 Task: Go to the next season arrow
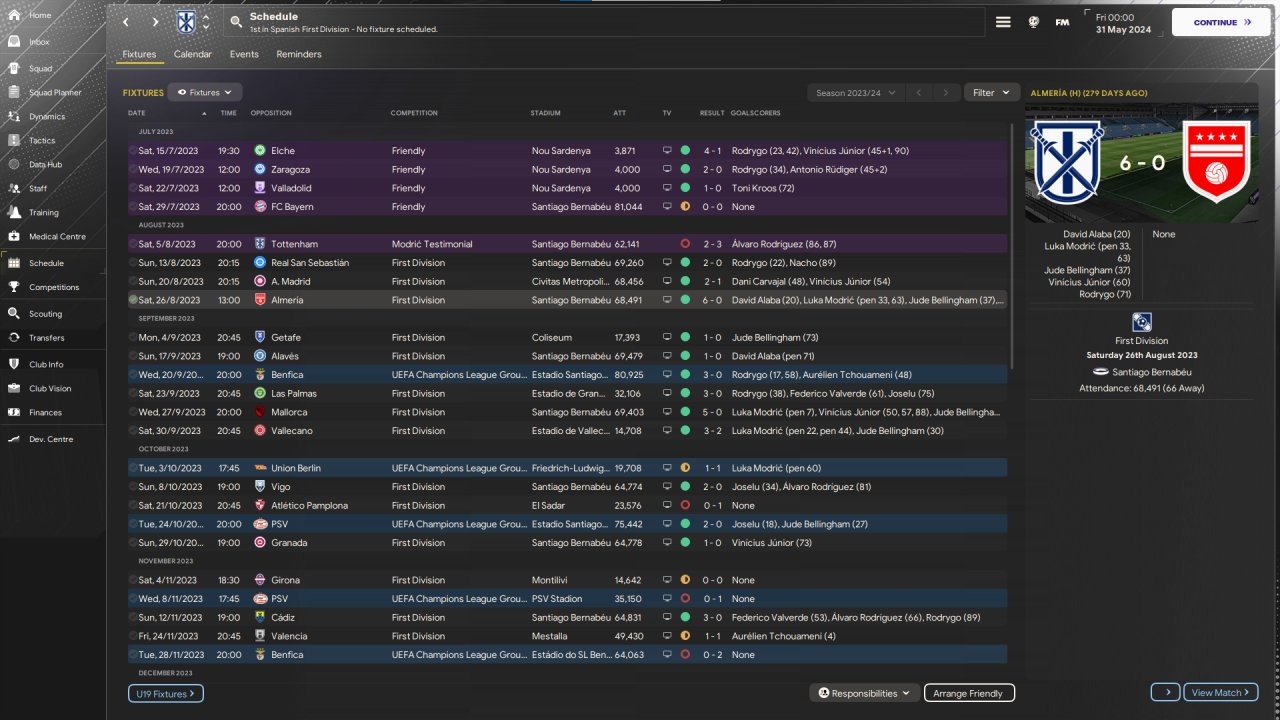click(945, 93)
